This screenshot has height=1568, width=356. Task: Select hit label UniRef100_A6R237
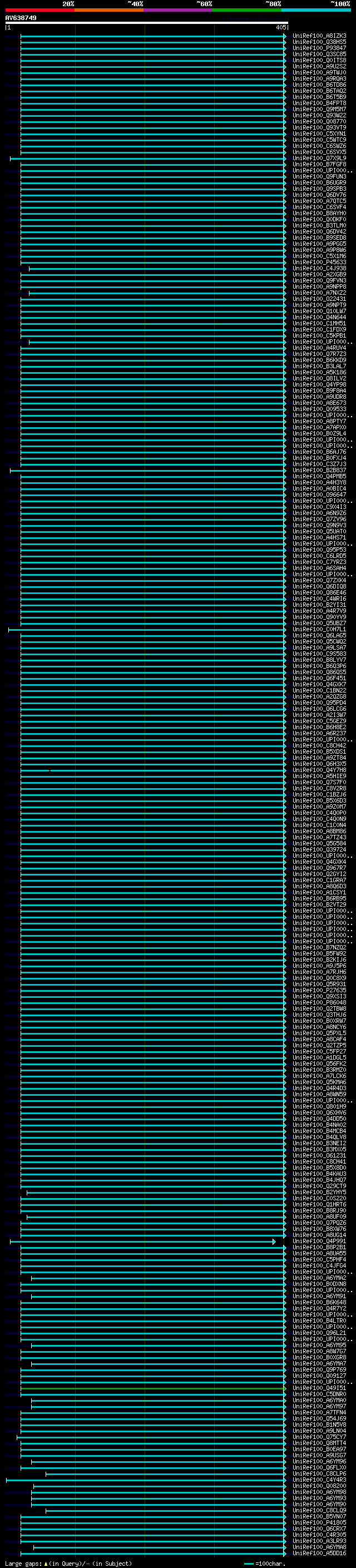[x=319, y=734]
